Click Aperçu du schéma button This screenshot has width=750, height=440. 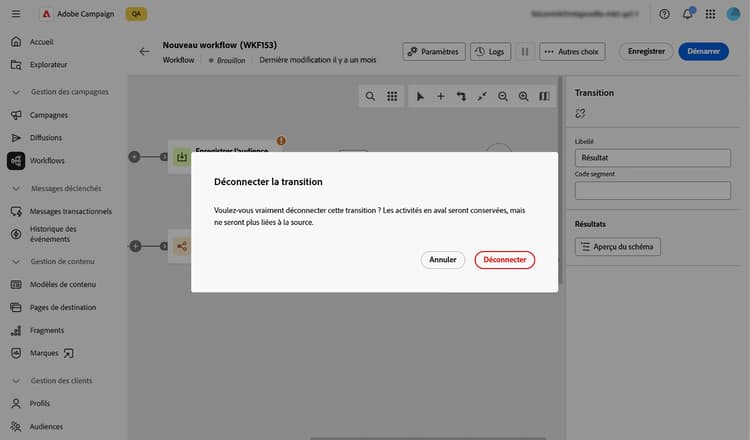[618, 247]
